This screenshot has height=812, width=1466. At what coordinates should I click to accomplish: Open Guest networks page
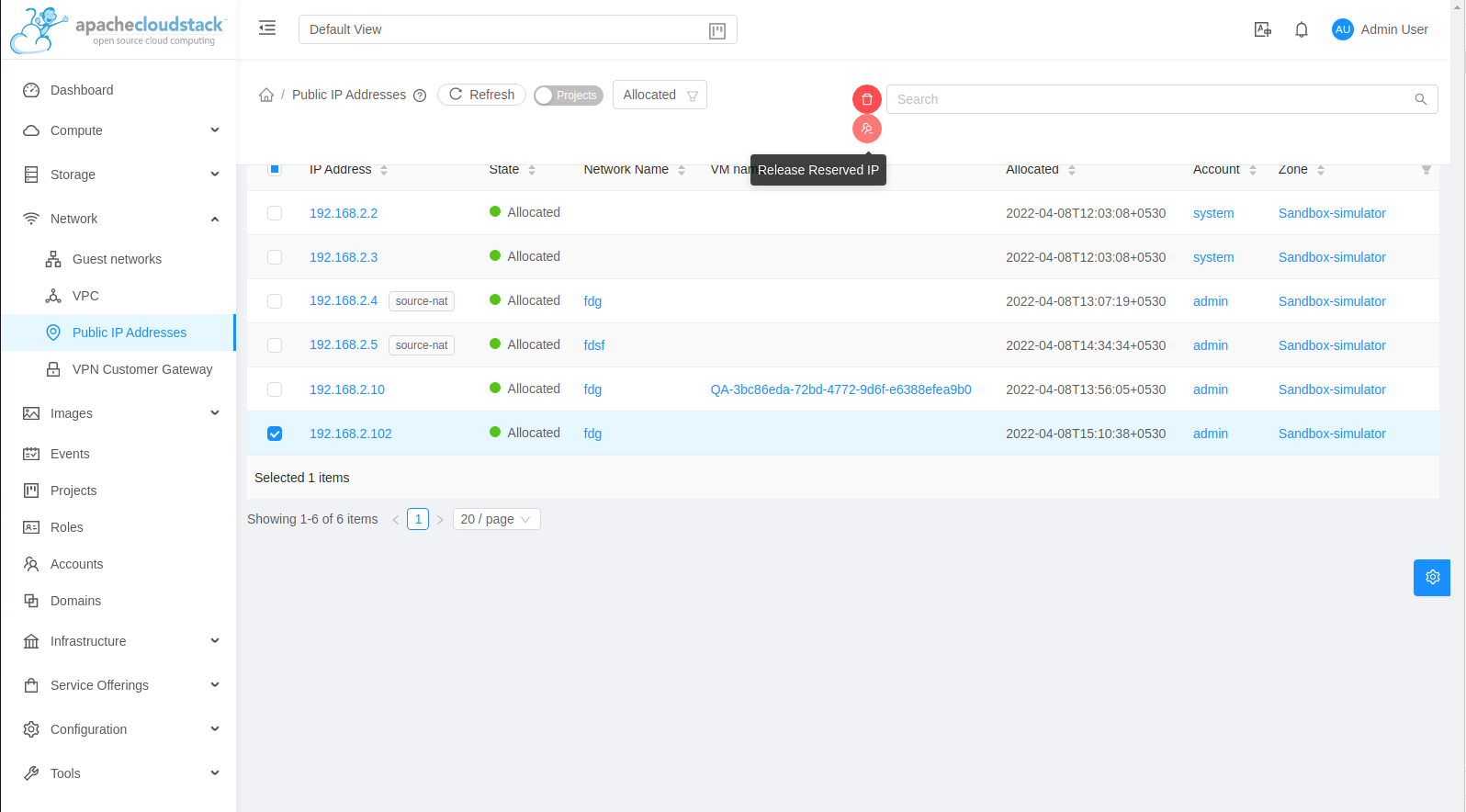118,259
